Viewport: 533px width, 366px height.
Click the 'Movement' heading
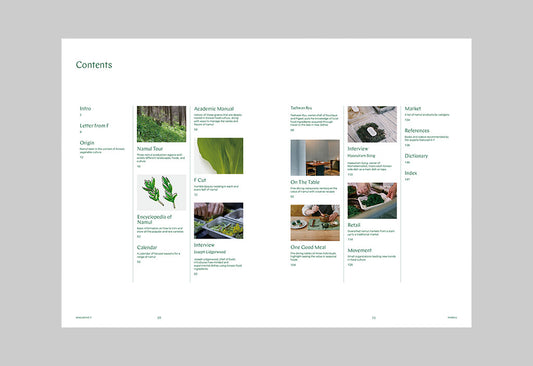click(x=359, y=250)
